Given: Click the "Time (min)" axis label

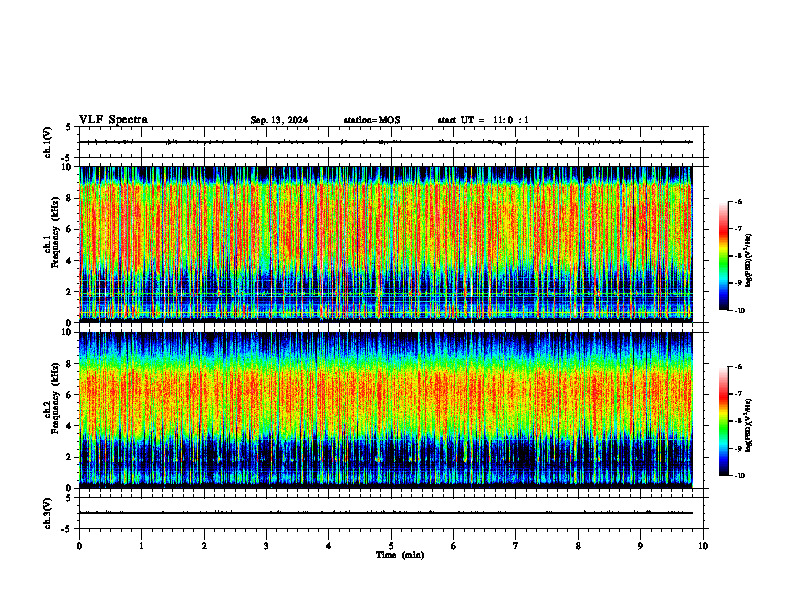Looking at the screenshot, I should [x=400, y=555].
